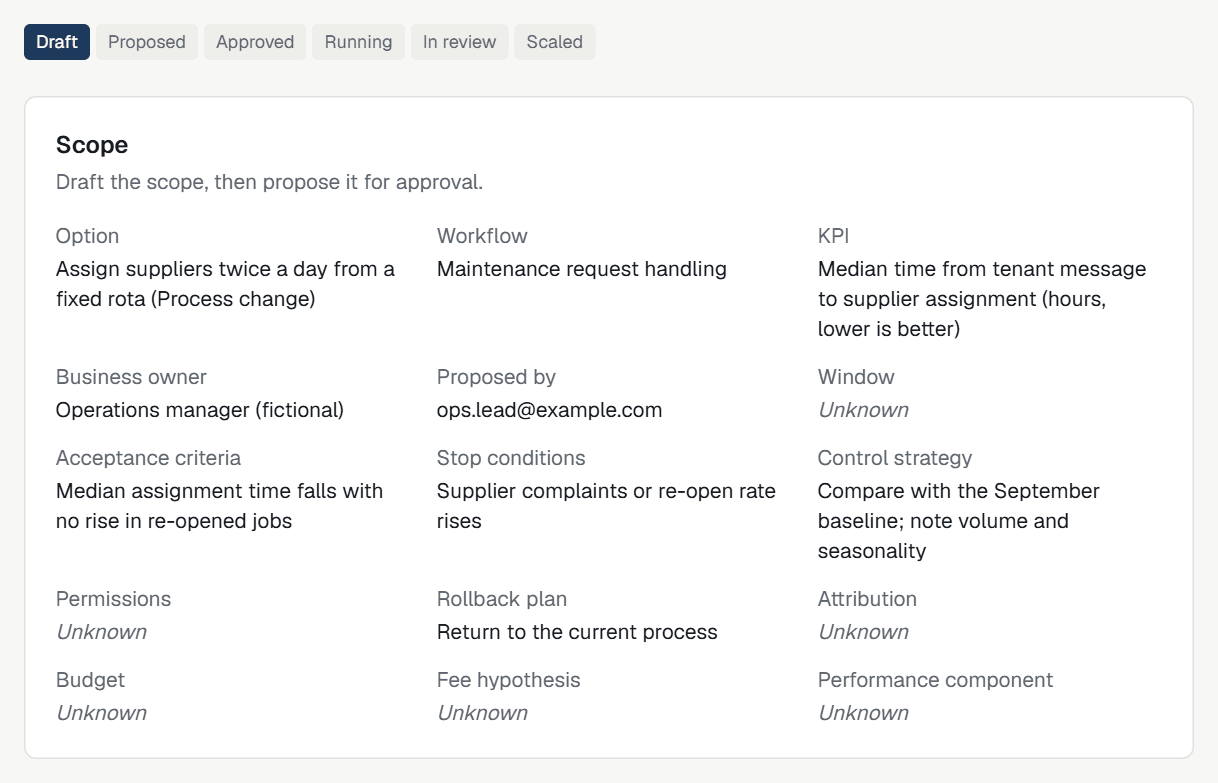Select the Control strategy label

[895, 458]
